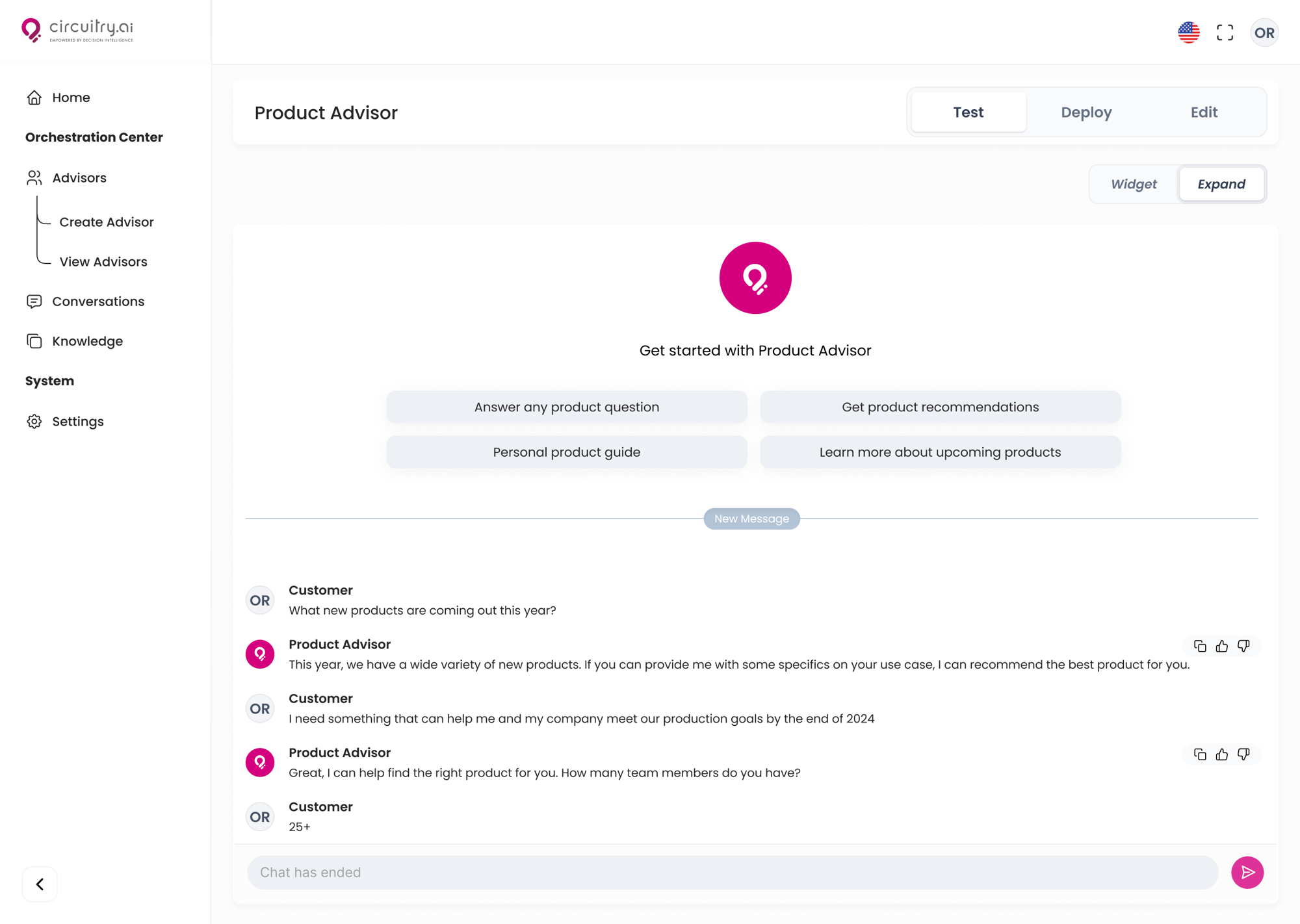Switch to the Expand view
This screenshot has width=1300, height=924.
tap(1221, 184)
